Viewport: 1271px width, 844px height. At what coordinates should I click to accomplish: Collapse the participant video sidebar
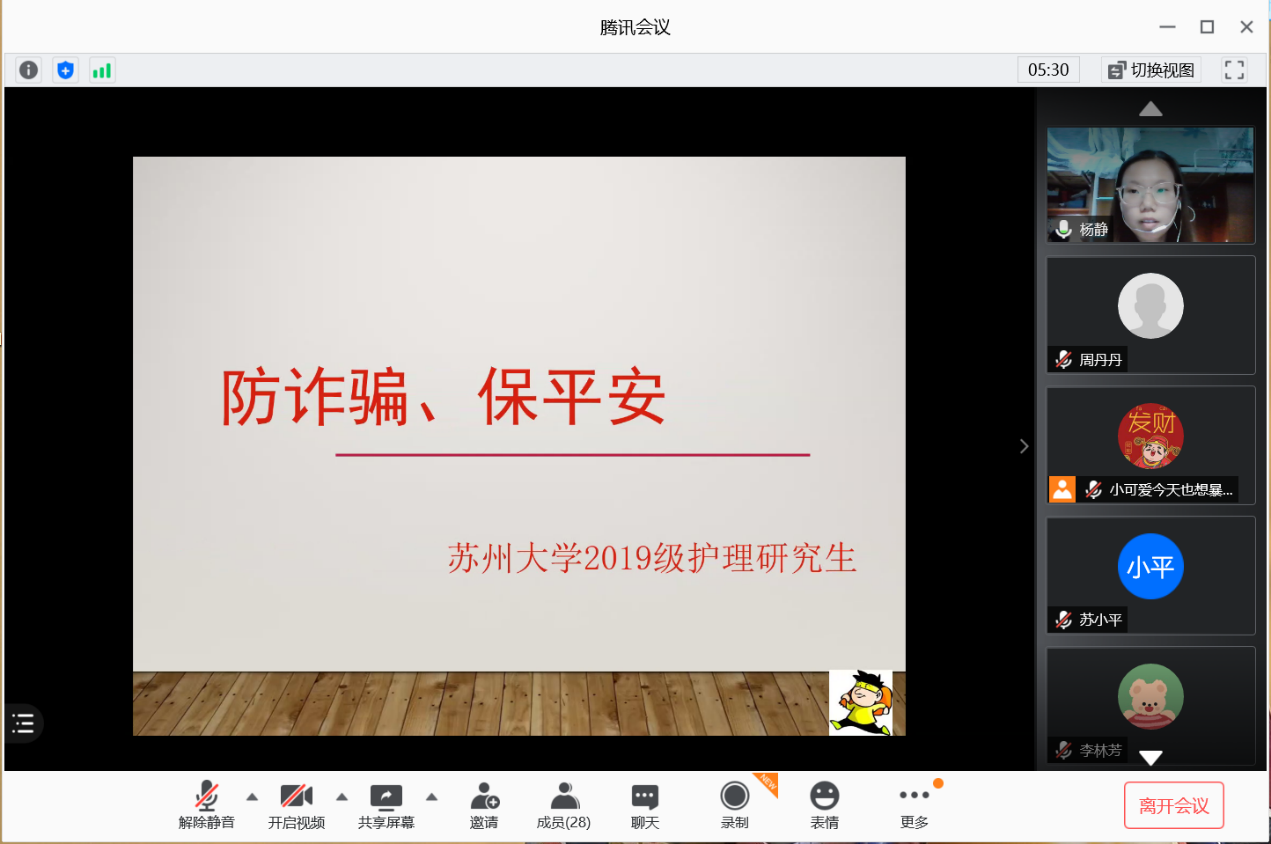(1023, 446)
